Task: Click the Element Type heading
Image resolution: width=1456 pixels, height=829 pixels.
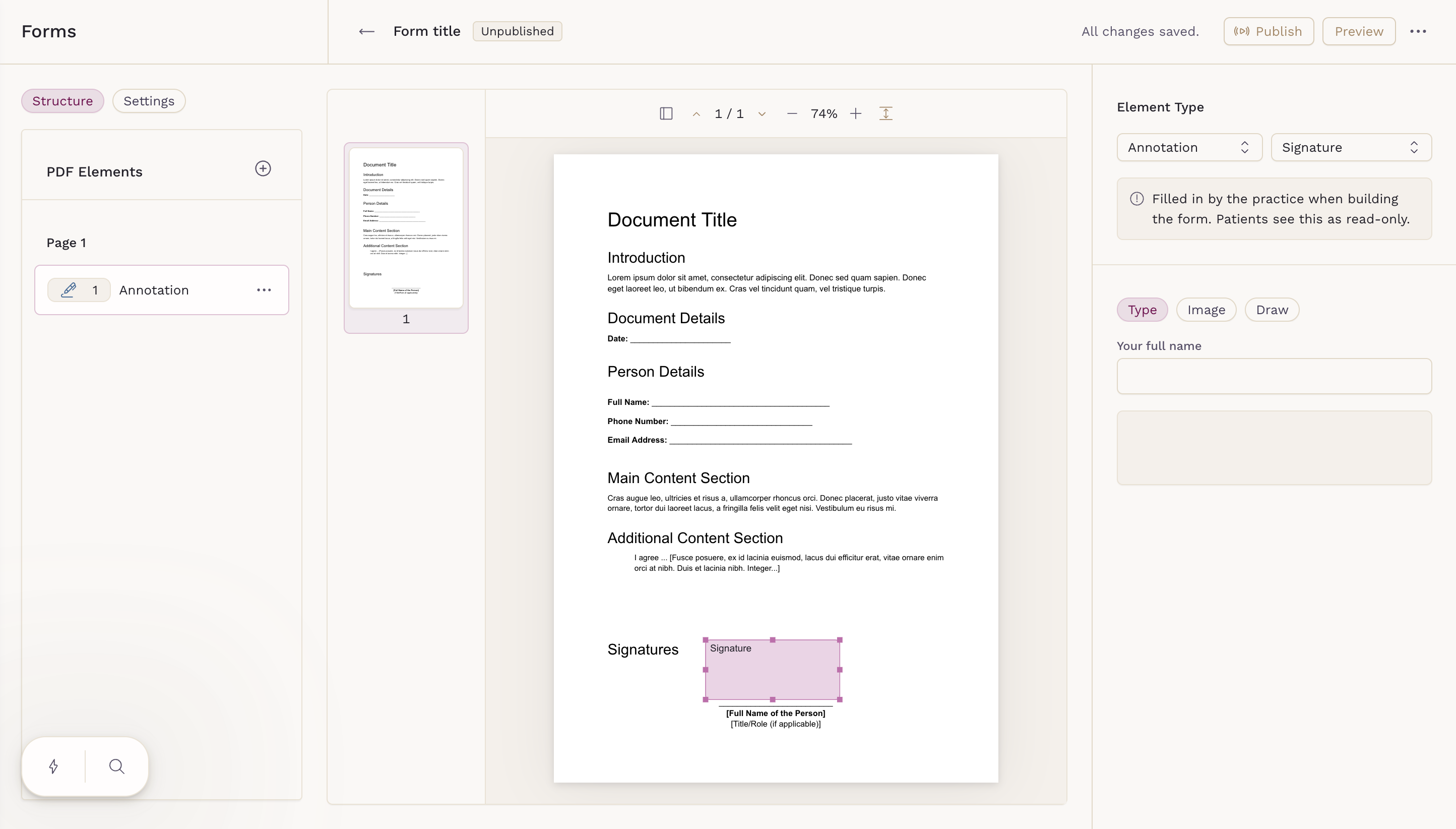Action: [x=1160, y=107]
